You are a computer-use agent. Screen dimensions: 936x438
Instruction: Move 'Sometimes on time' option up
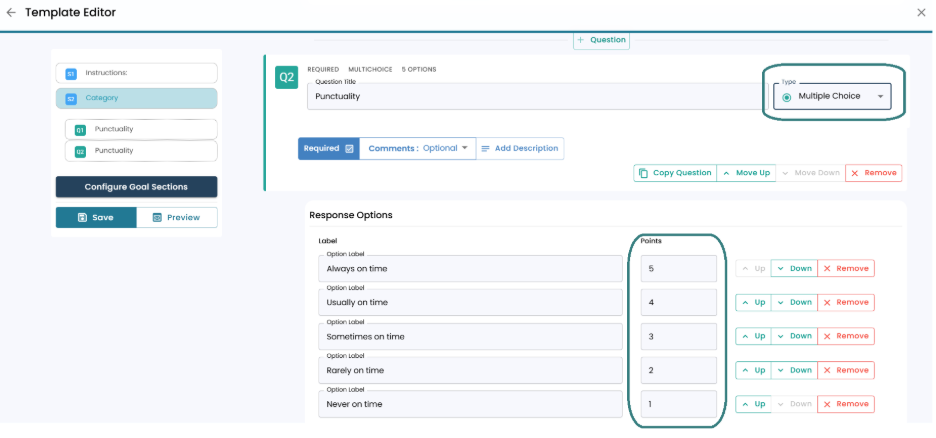tap(753, 336)
